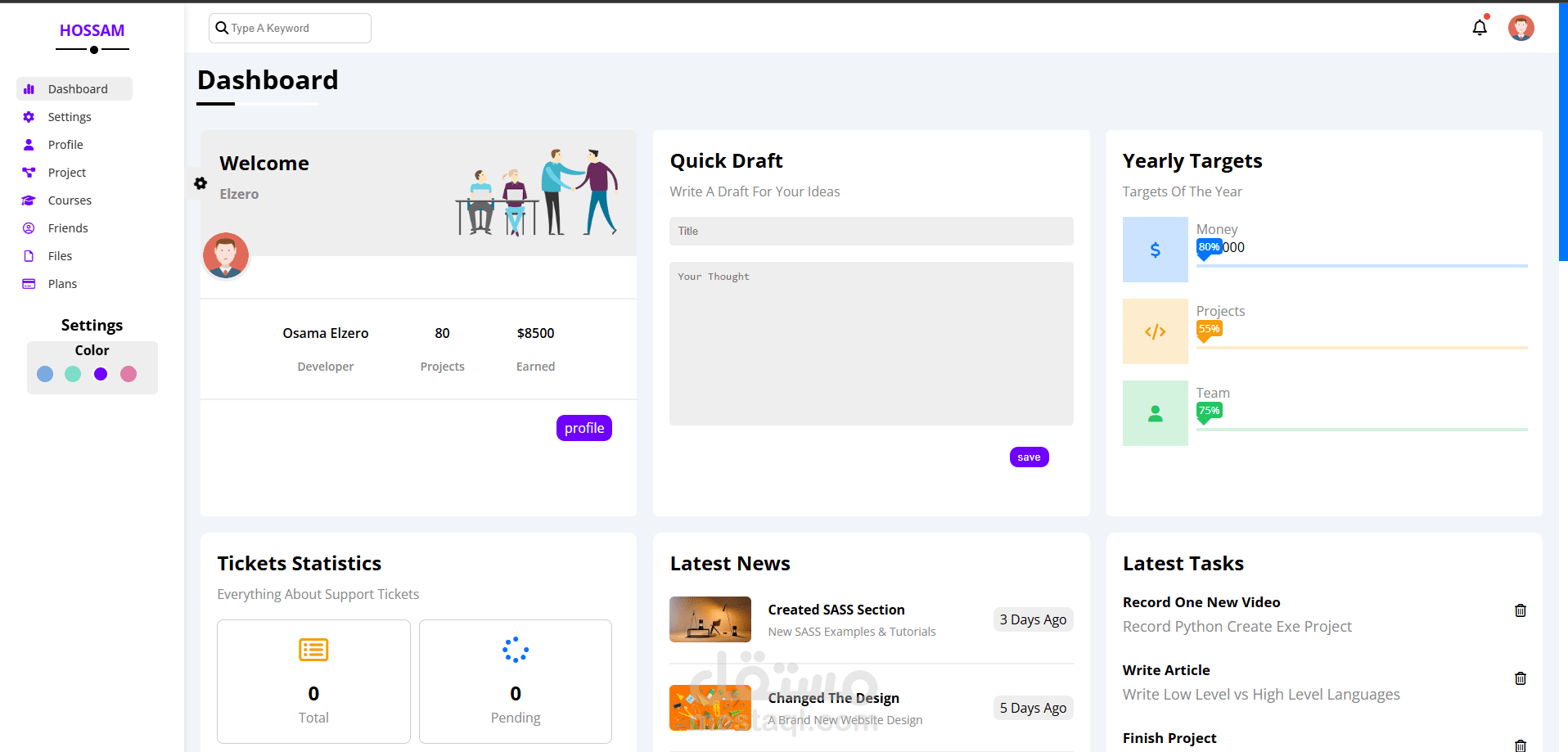Image resolution: width=1568 pixels, height=752 pixels.
Task: Click the dollar icon on the Money target
Action: (x=1155, y=249)
